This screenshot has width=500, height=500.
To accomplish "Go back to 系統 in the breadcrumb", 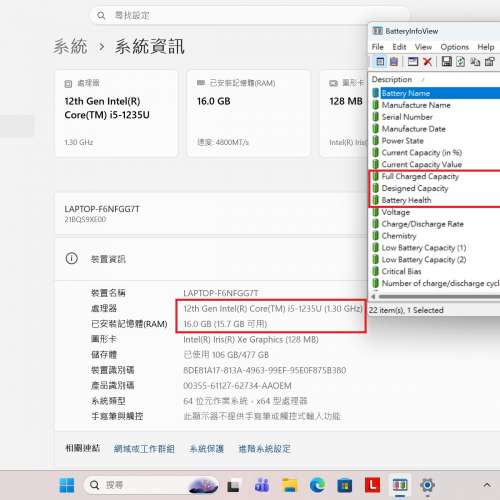I will pos(70,46).
